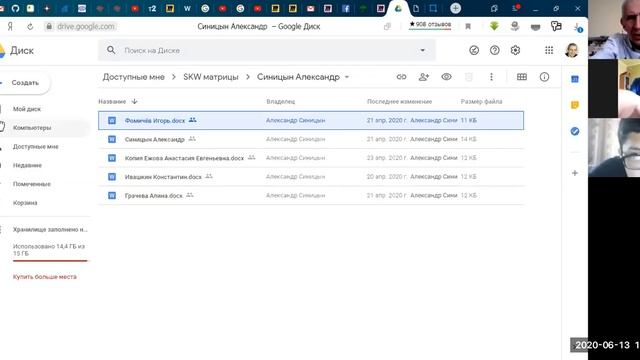The height and width of the screenshot is (360, 640).
Task: Open Google Tasks side panel icon
Action: click(x=575, y=131)
